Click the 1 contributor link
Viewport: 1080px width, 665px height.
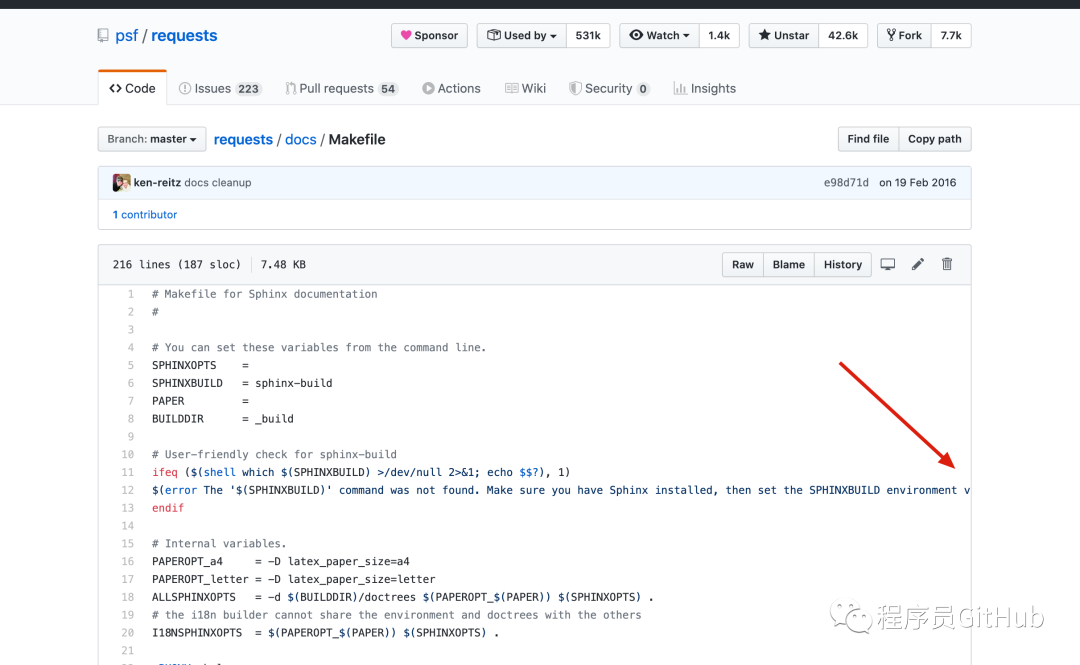[145, 214]
